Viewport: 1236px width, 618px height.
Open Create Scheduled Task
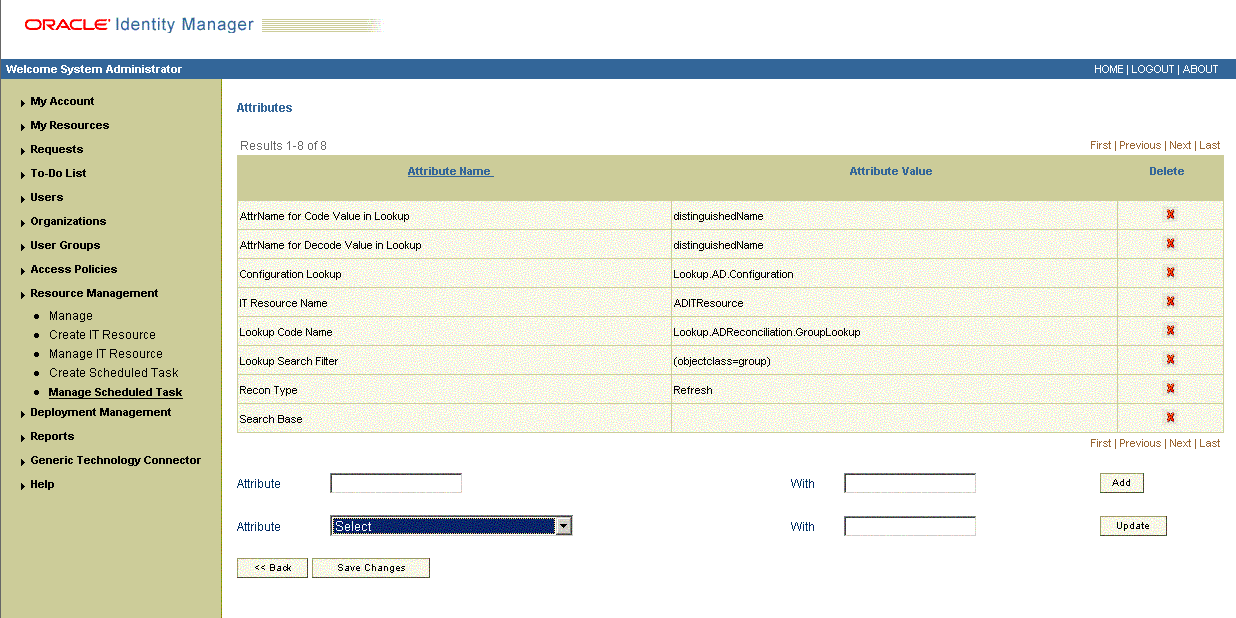click(x=113, y=373)
